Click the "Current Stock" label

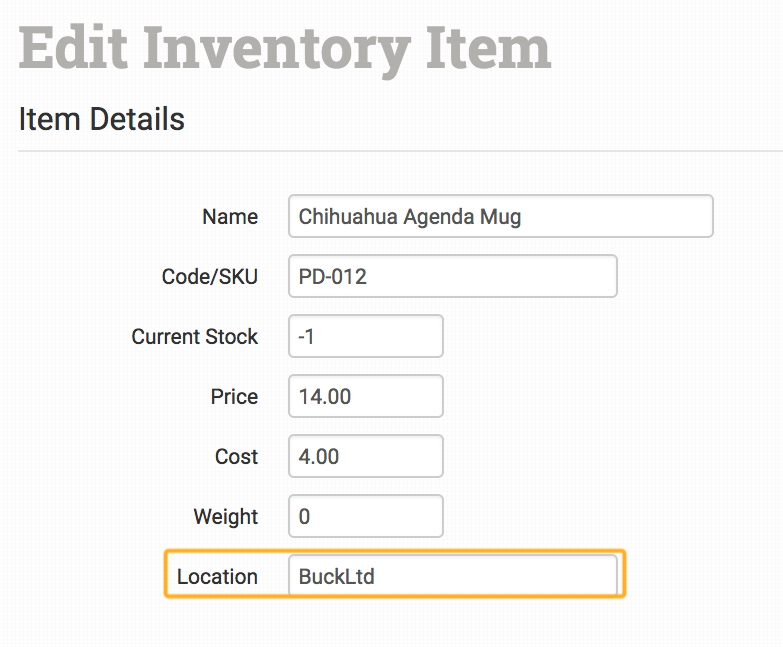195,337
